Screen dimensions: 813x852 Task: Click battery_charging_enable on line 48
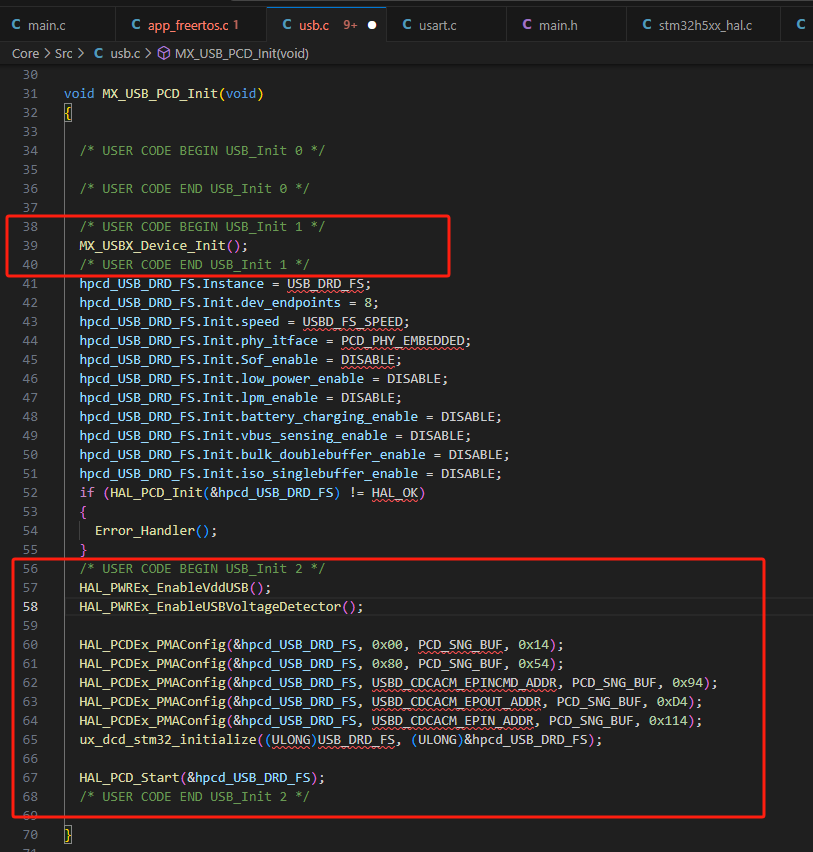[x=329, y=417]
